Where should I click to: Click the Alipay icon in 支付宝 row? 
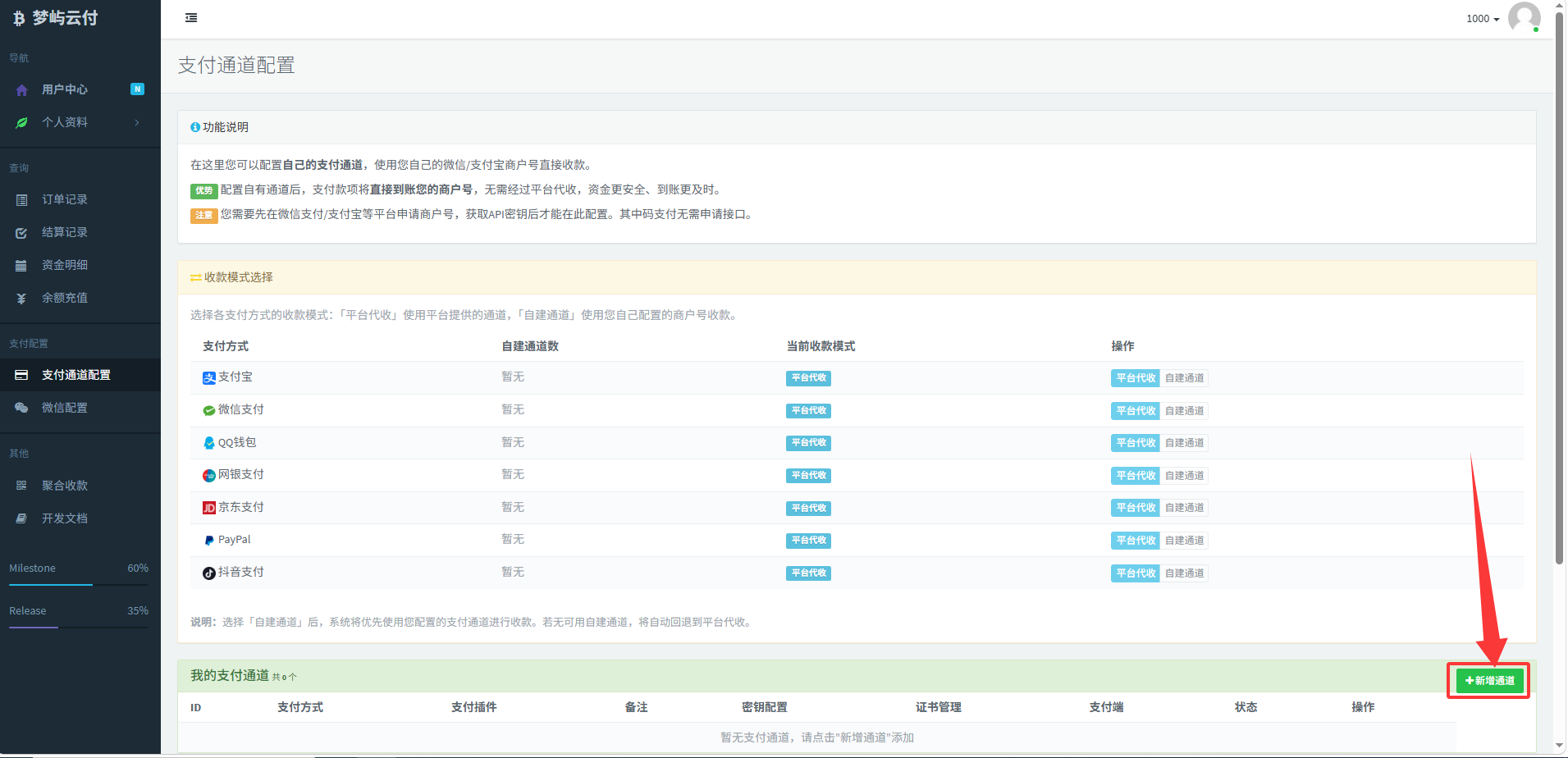tap(209, 377)
